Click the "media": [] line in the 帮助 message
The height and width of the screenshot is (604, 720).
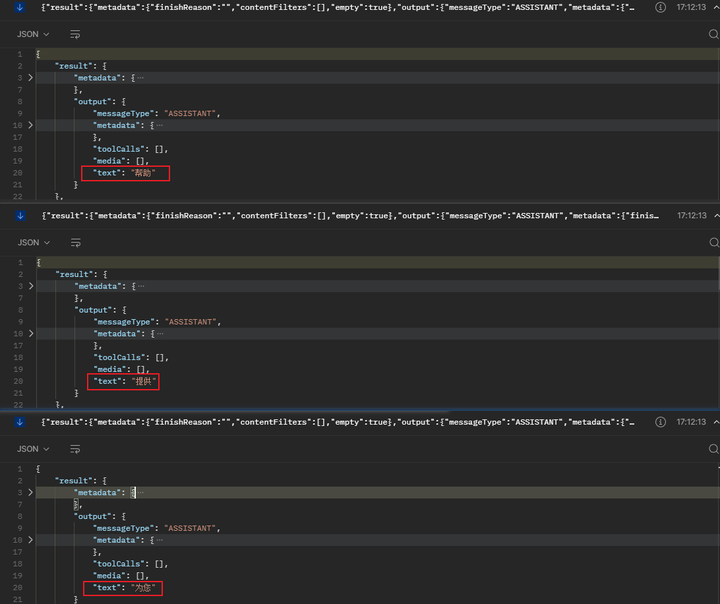click(x=120, y=161)
